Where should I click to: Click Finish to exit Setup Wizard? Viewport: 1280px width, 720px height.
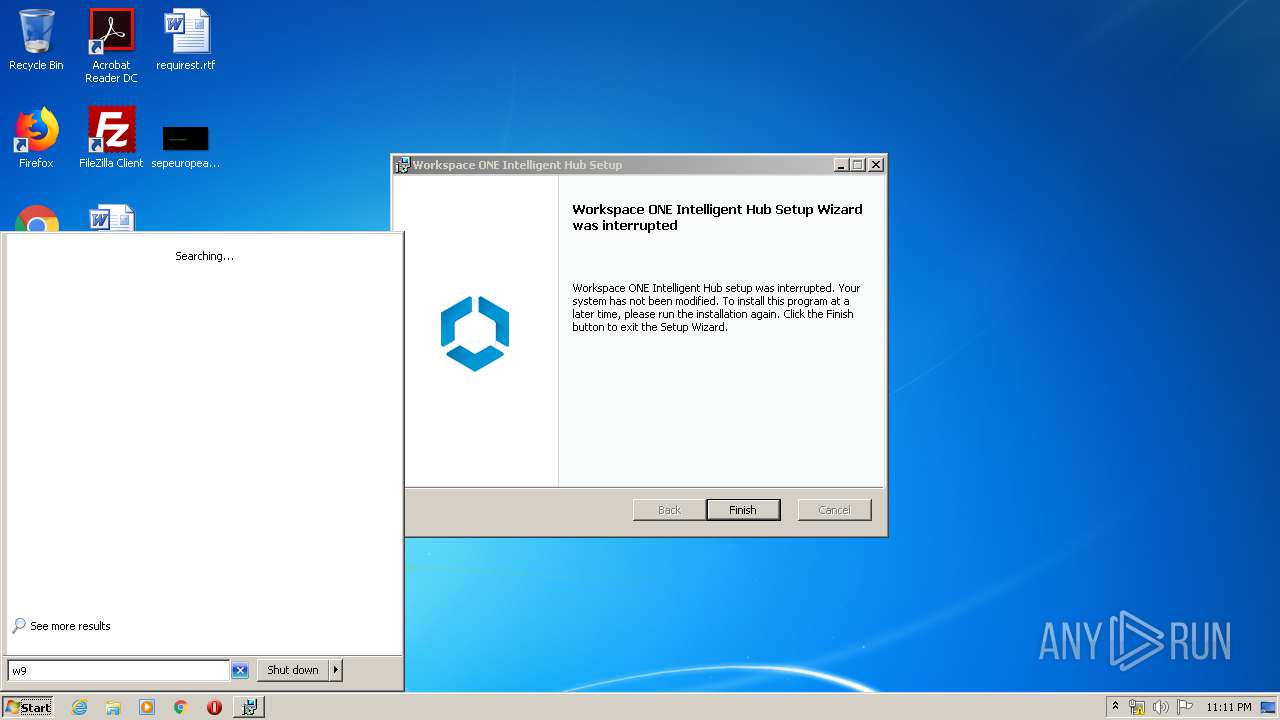(743, 510)
